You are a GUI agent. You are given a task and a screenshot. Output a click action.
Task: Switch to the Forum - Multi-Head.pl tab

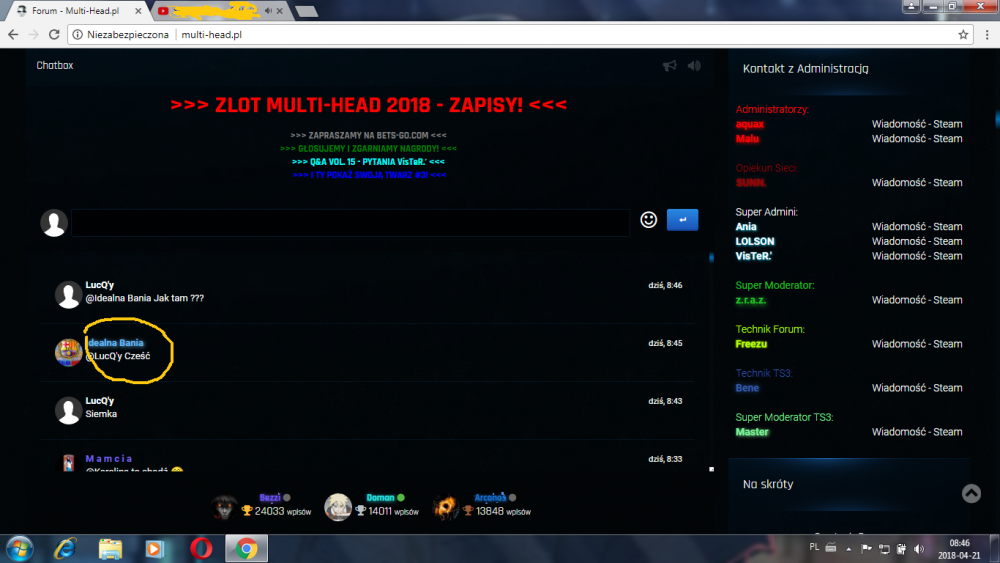tap(75, 10)
